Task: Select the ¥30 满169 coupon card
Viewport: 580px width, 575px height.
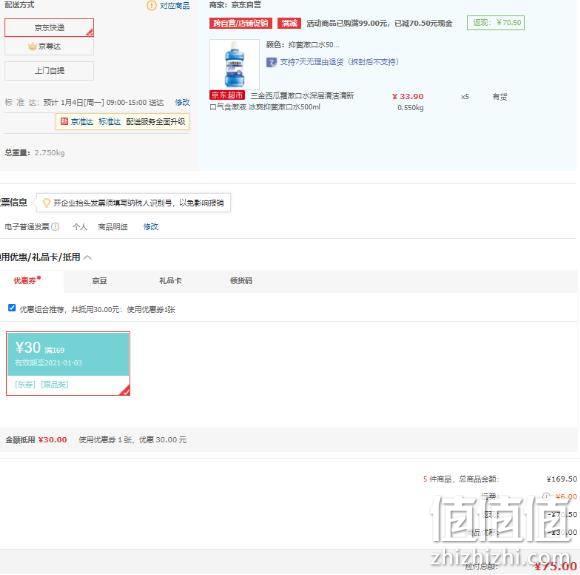Action: 68,363
